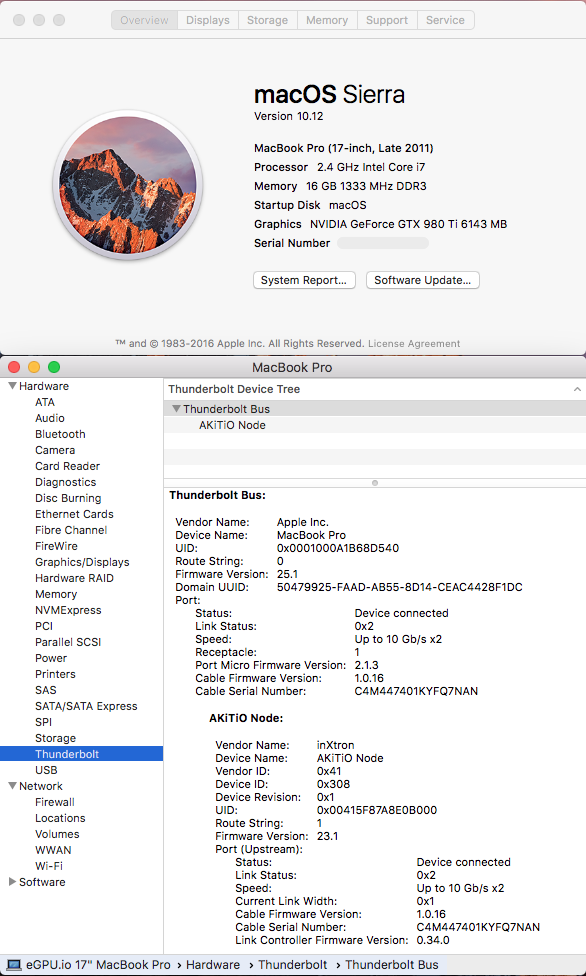The image size is (586, 976).
Task: Select Graphics/Displays in the sidebar
Action: [x=82, y=562]
